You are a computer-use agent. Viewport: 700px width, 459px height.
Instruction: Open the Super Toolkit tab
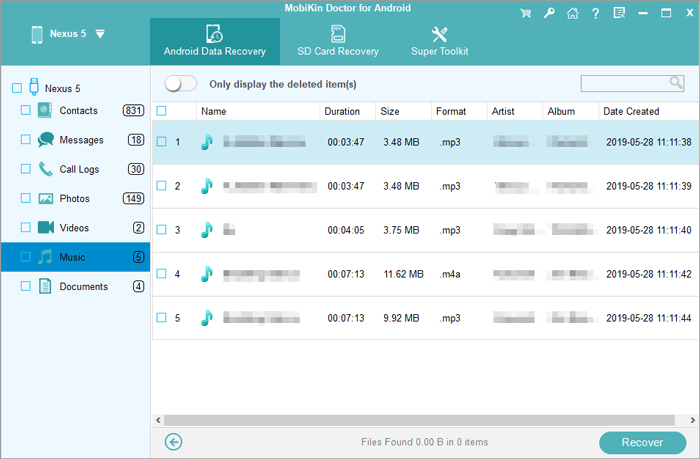439,40
